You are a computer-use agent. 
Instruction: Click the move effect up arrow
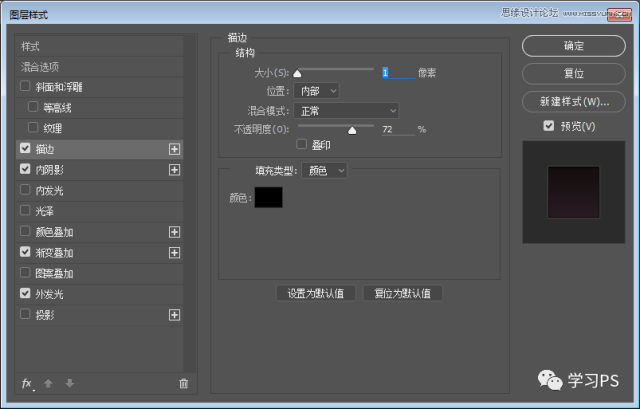coord(48,384)
